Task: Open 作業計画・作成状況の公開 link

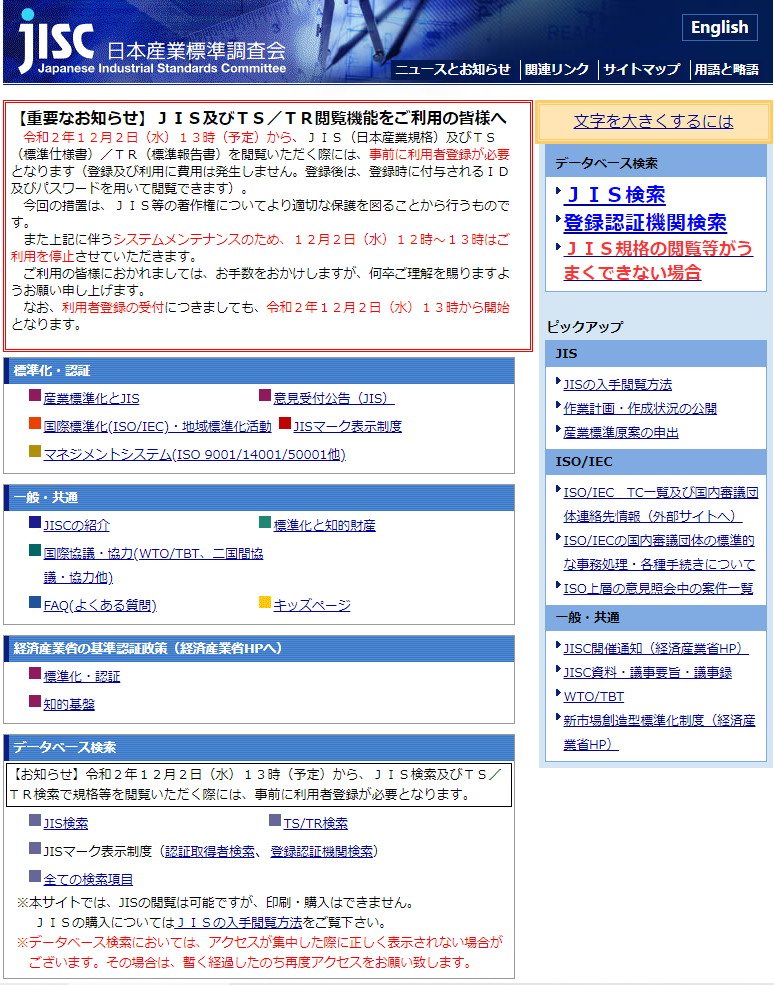Action: point(640,408)
